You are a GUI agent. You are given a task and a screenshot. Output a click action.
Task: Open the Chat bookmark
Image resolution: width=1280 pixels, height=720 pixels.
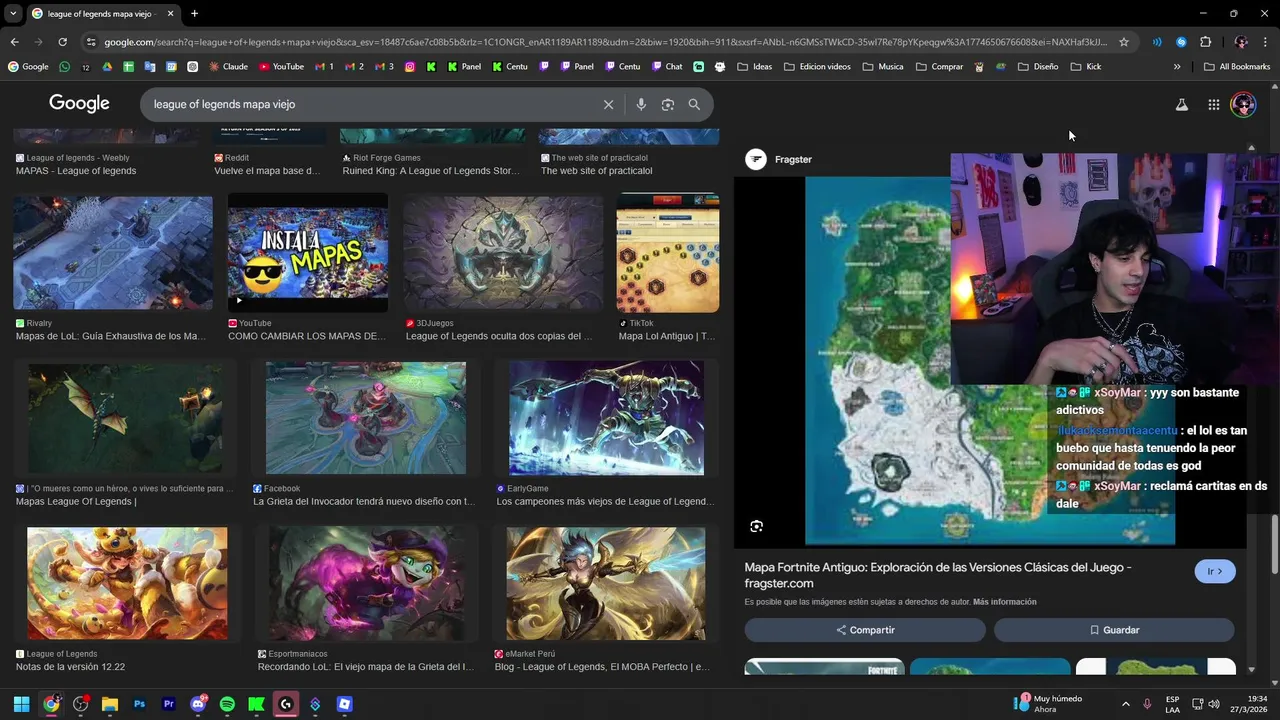click(x=667, y=67)
